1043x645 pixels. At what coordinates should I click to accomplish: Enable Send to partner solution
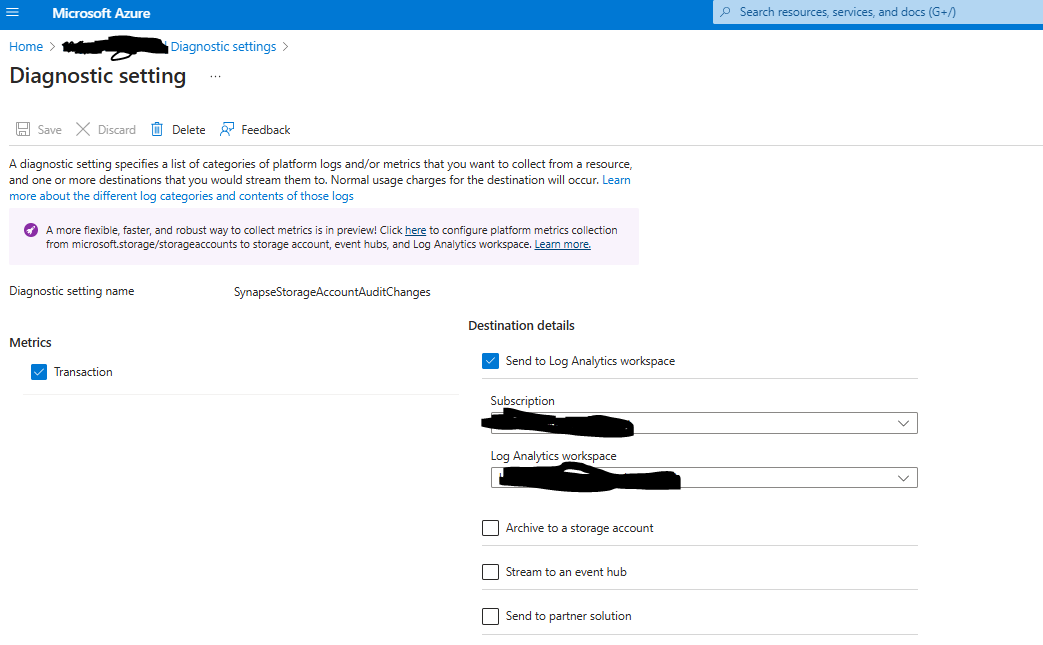pyautogui.click(x=490, y=616)
